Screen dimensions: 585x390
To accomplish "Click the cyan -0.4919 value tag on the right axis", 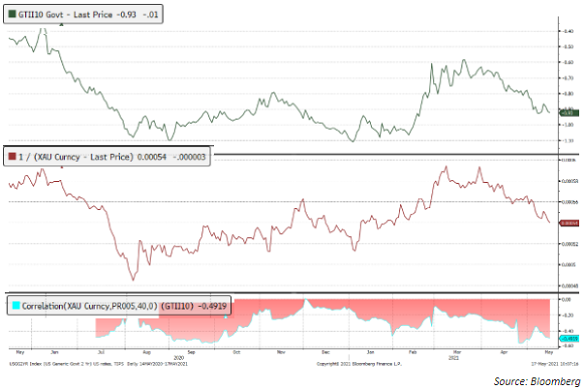I will [x=570, y=339].
